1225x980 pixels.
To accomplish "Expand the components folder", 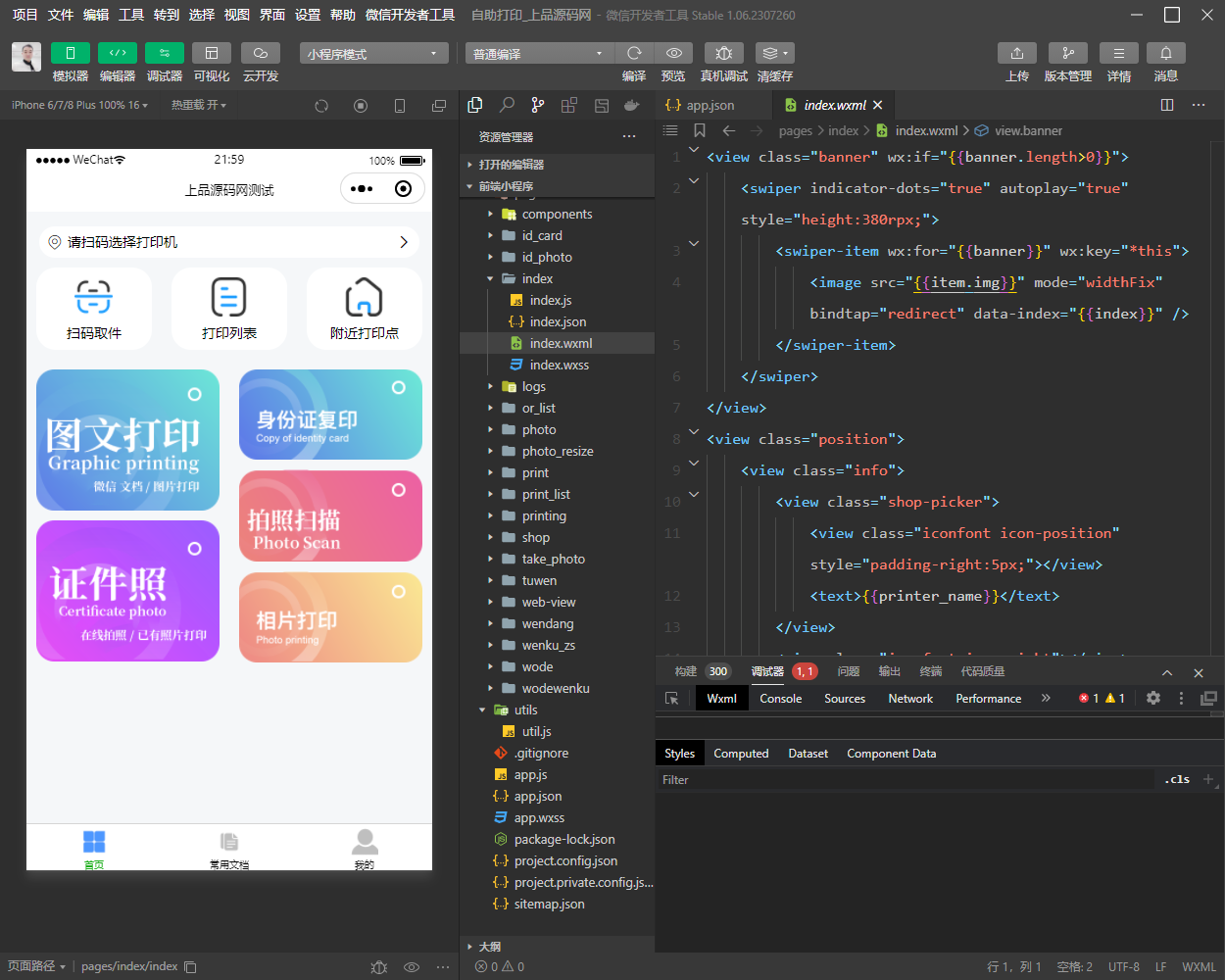I will [x=557, y=214].
